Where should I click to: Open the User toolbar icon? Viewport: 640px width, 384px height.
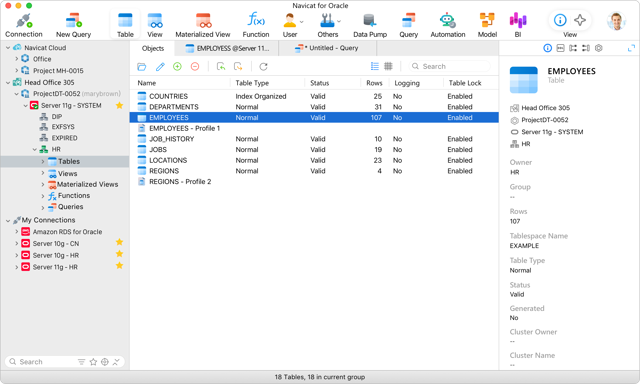pos(290,25)
